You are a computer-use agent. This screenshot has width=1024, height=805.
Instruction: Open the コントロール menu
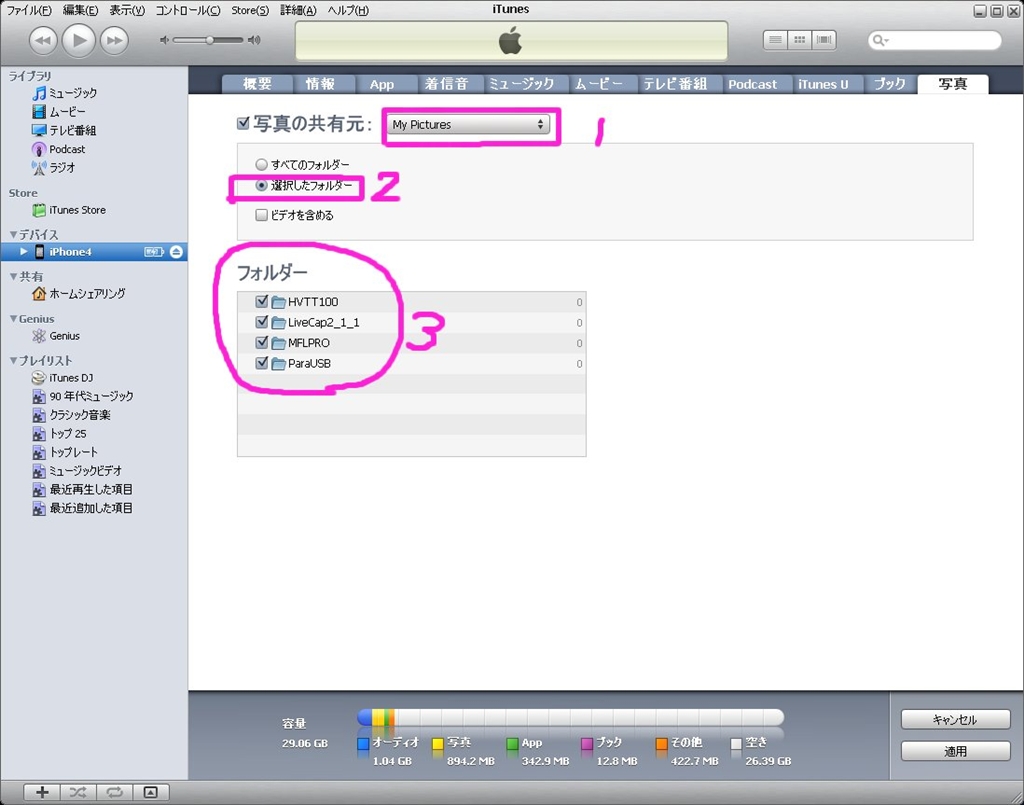(x=188, y=10)
